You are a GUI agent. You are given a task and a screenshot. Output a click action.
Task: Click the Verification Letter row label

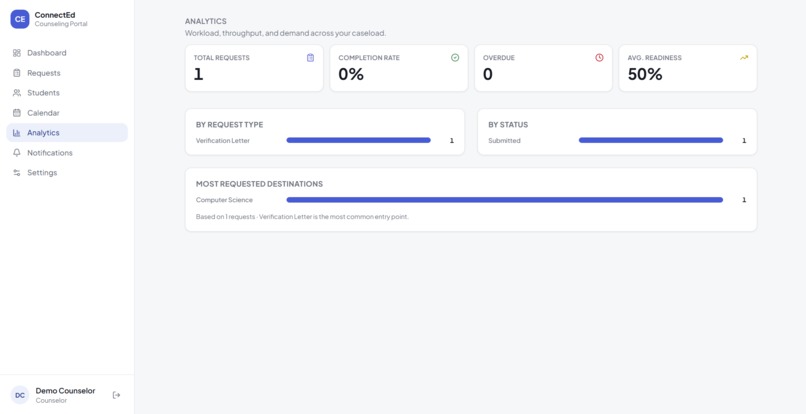(223, 141)
